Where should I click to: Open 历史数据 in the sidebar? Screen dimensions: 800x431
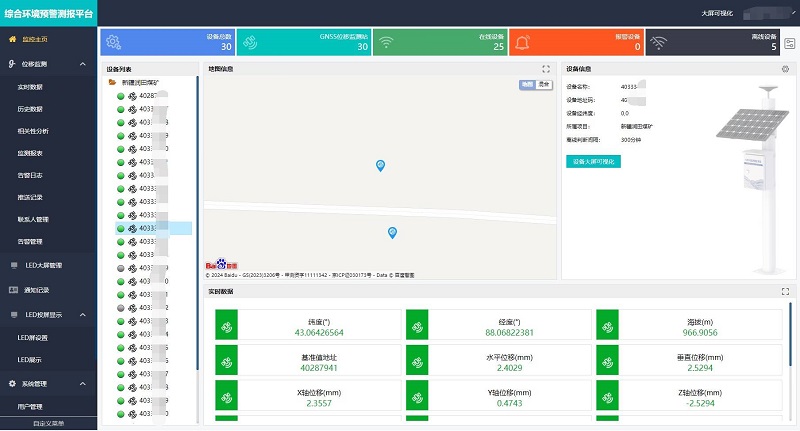tap(30, 109)
